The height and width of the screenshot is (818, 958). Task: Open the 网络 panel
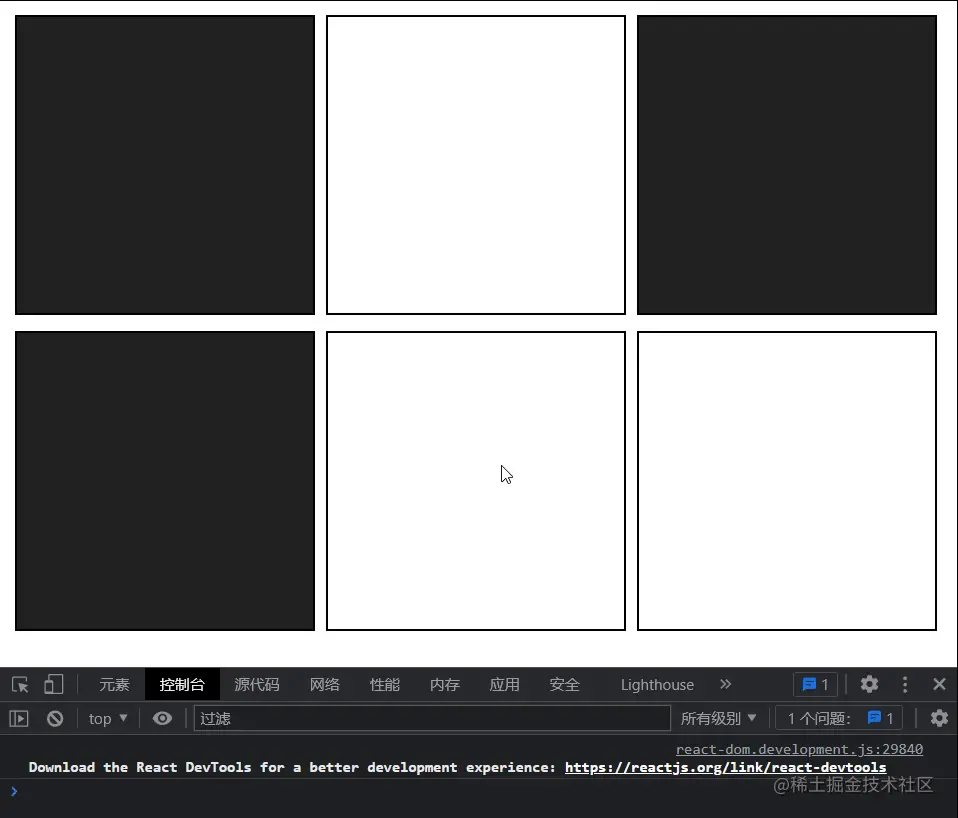pyautogui.click(x=324, y=684)
